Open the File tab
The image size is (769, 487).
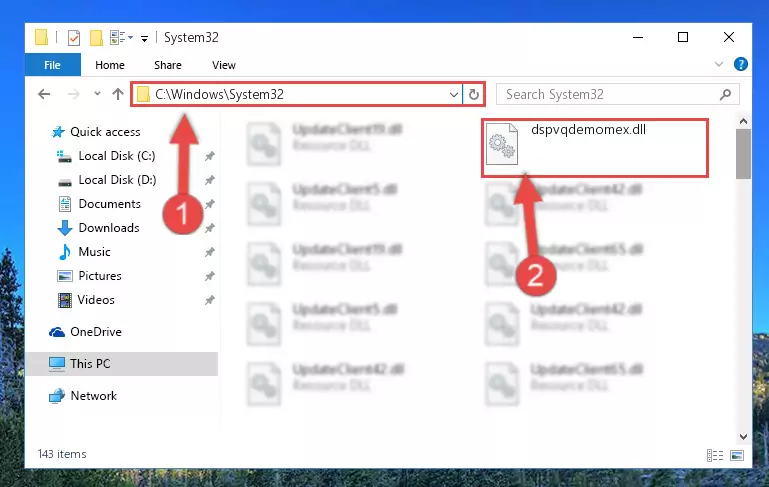pyautogui.click(x=52, y=65)
